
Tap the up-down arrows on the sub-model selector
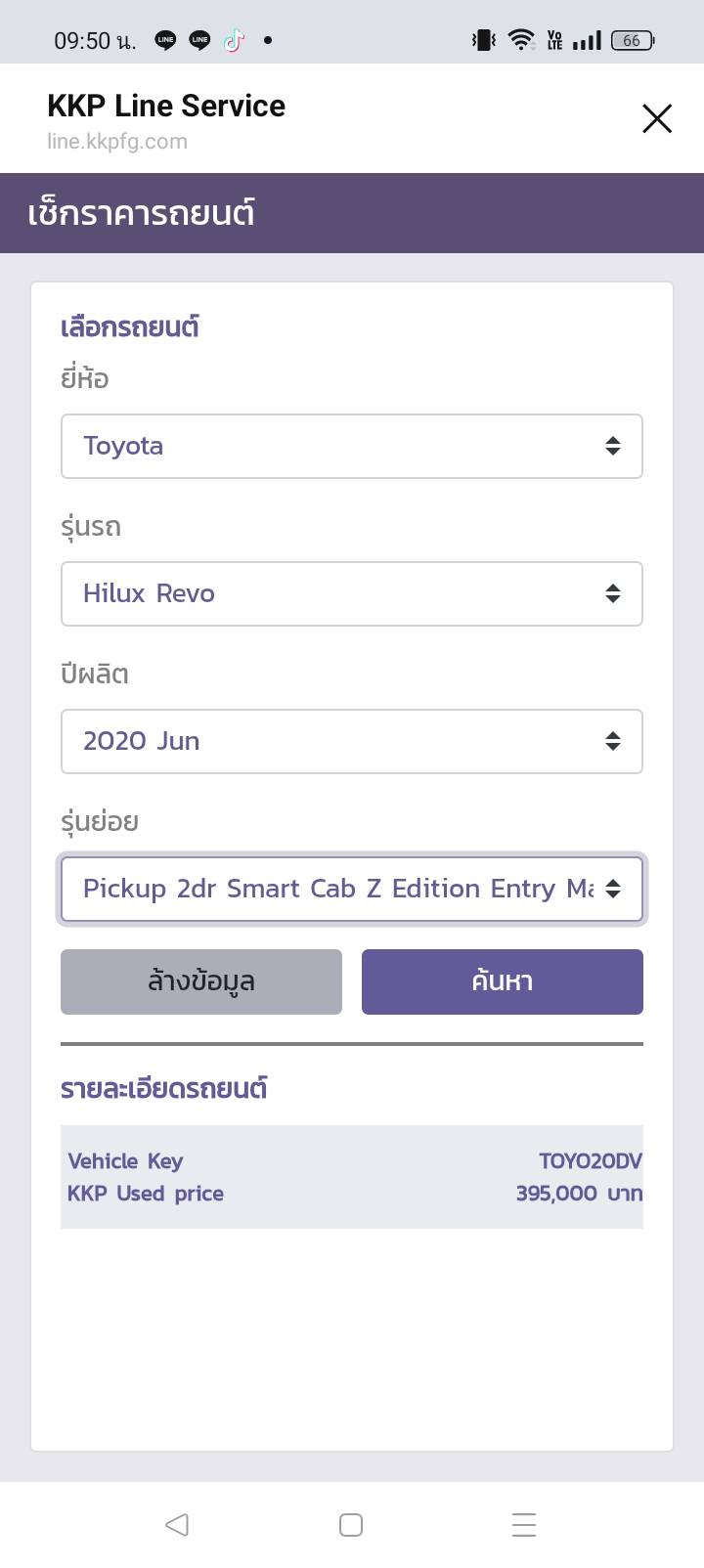coord(613,889)
